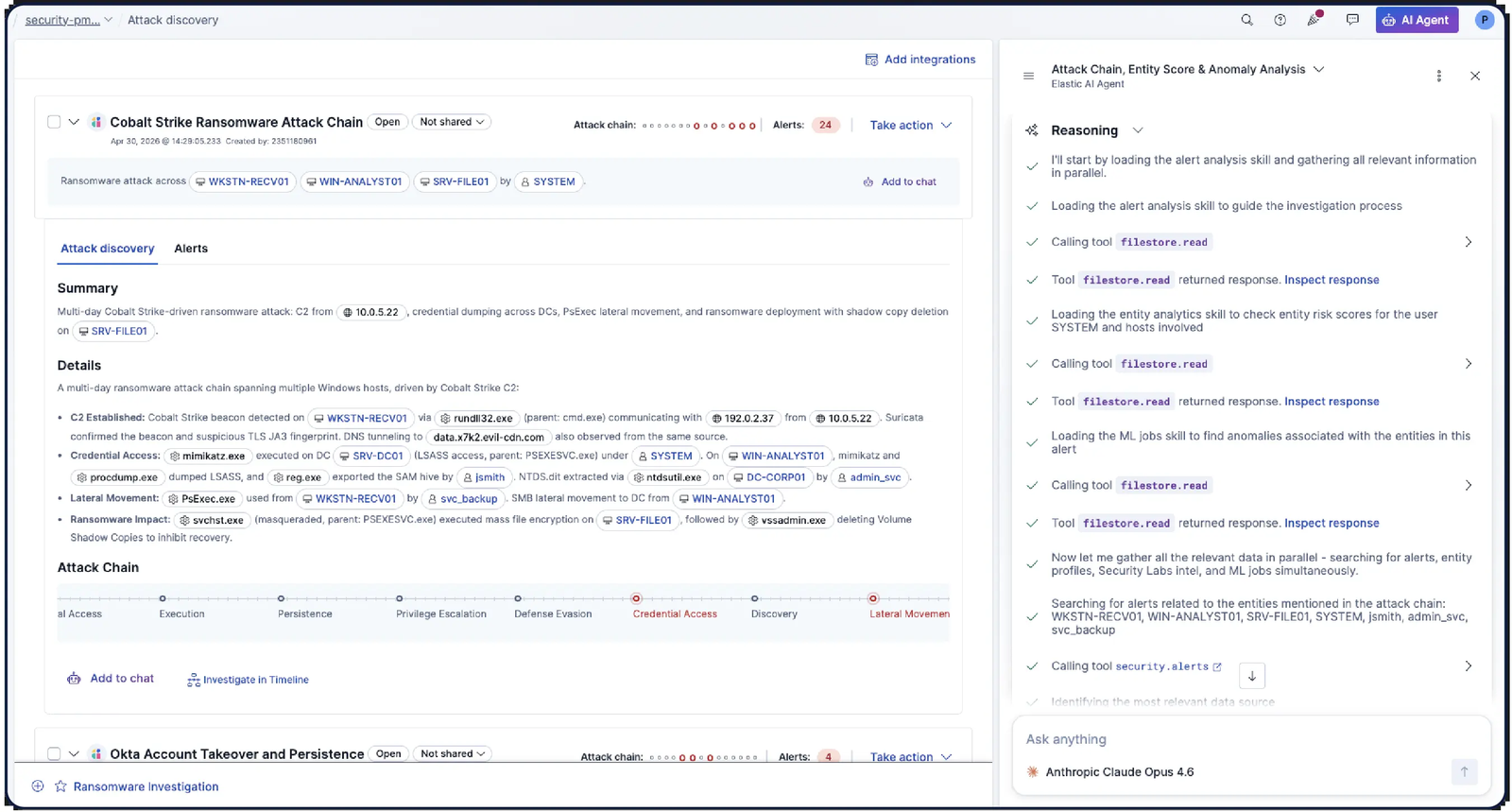
Task: Click WKSTN-RECV01 host badge in summary banner
Action: click(x=243, y=181)
